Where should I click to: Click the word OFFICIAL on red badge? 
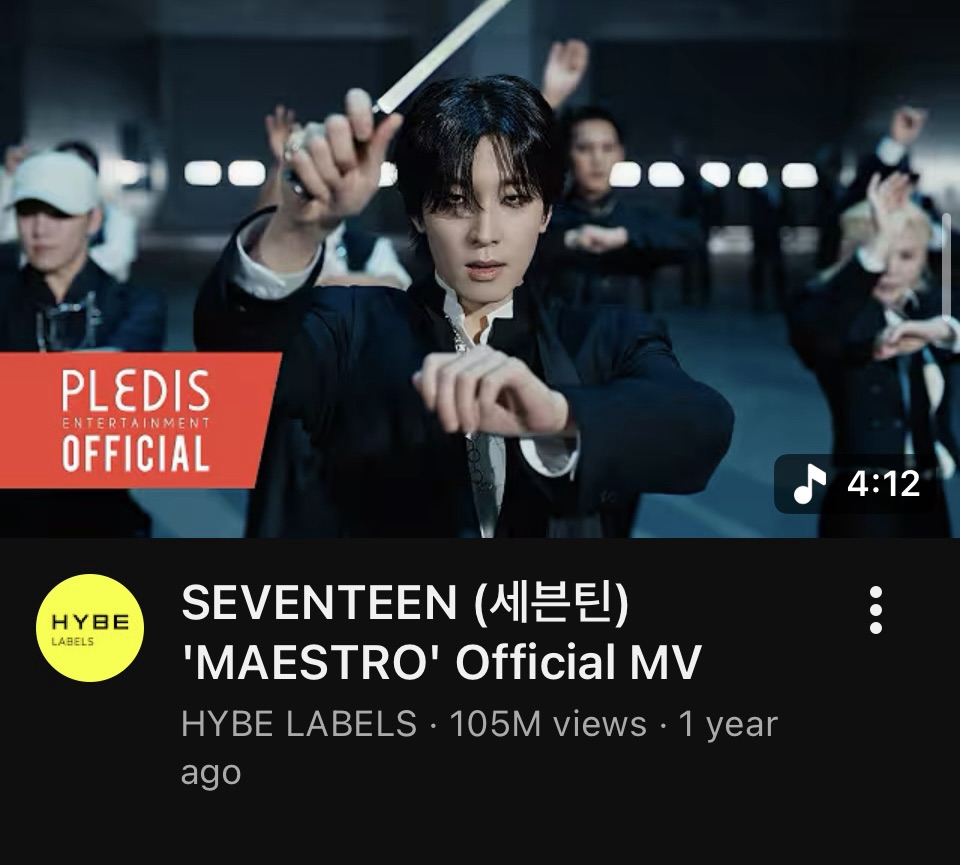coord(135,454)
